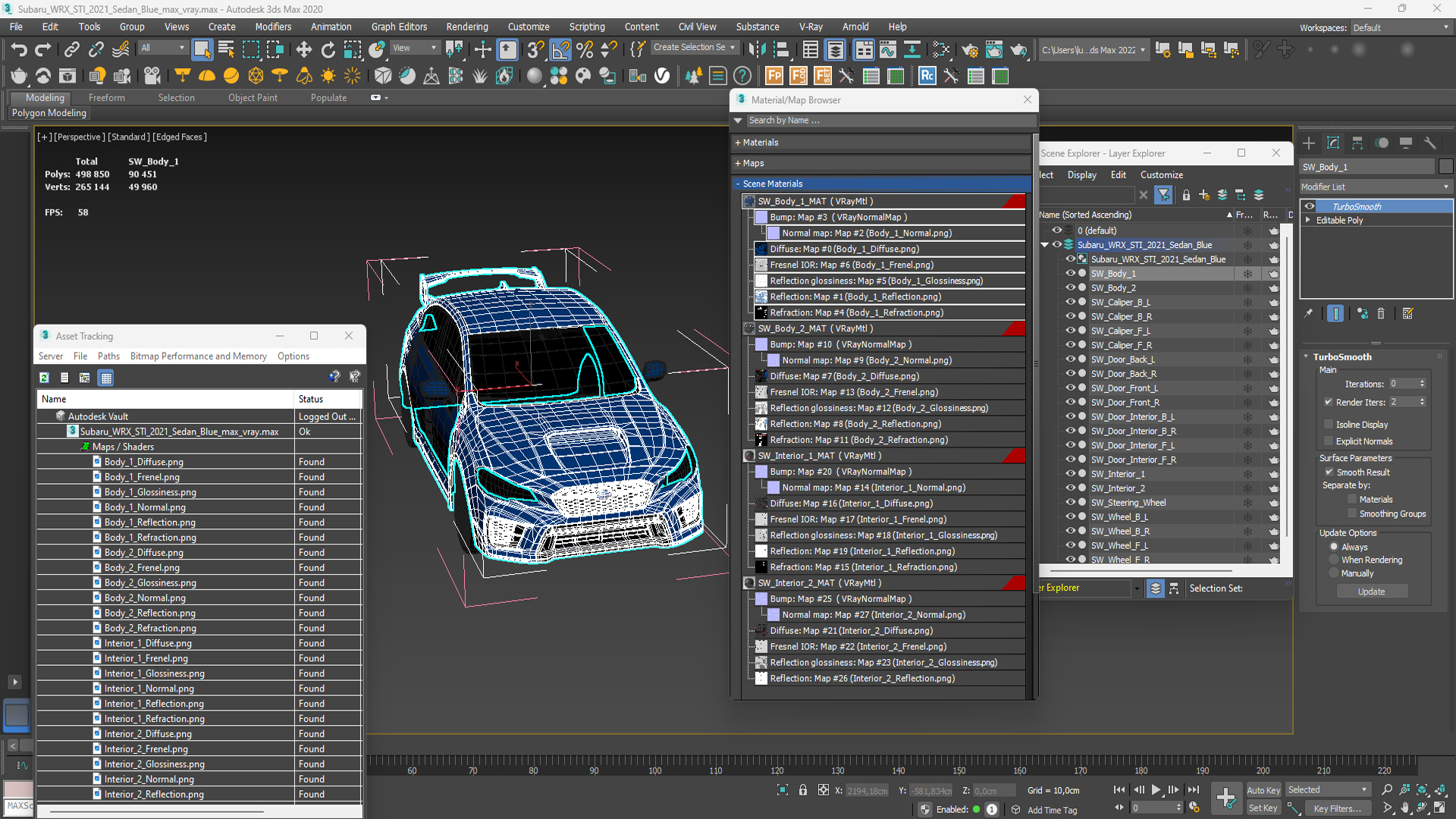Click the Mirror tool icon
Screen dimensions: 1456x819
[x=757, y=50]
